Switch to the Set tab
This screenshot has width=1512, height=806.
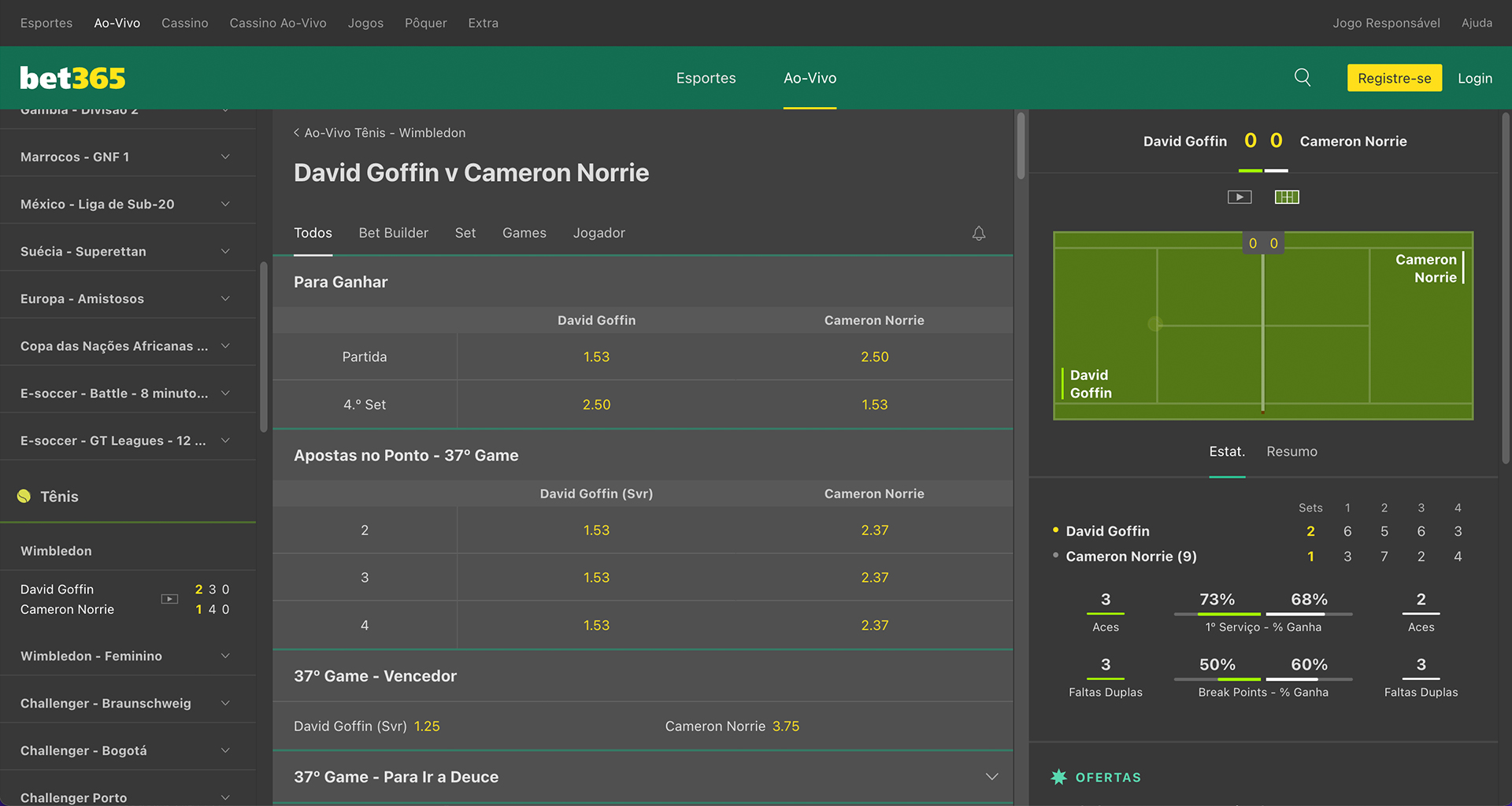click(465, 233)
